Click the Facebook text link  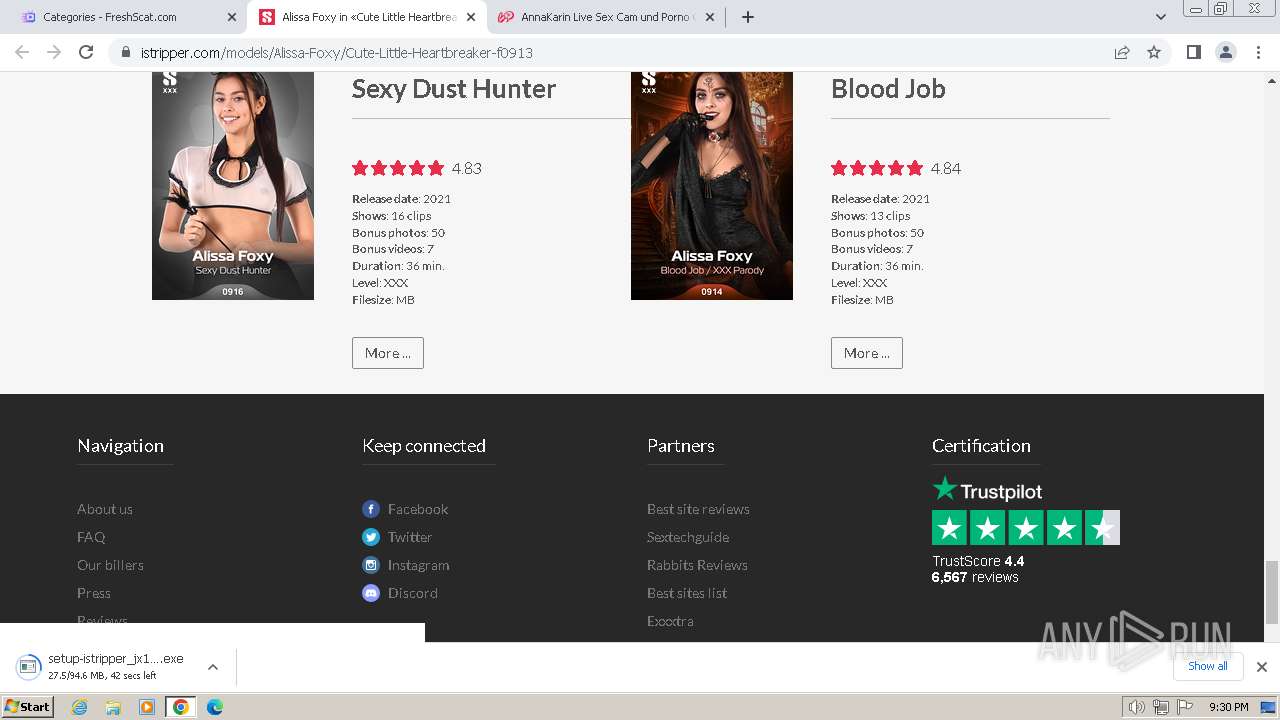tap(418, 509)
